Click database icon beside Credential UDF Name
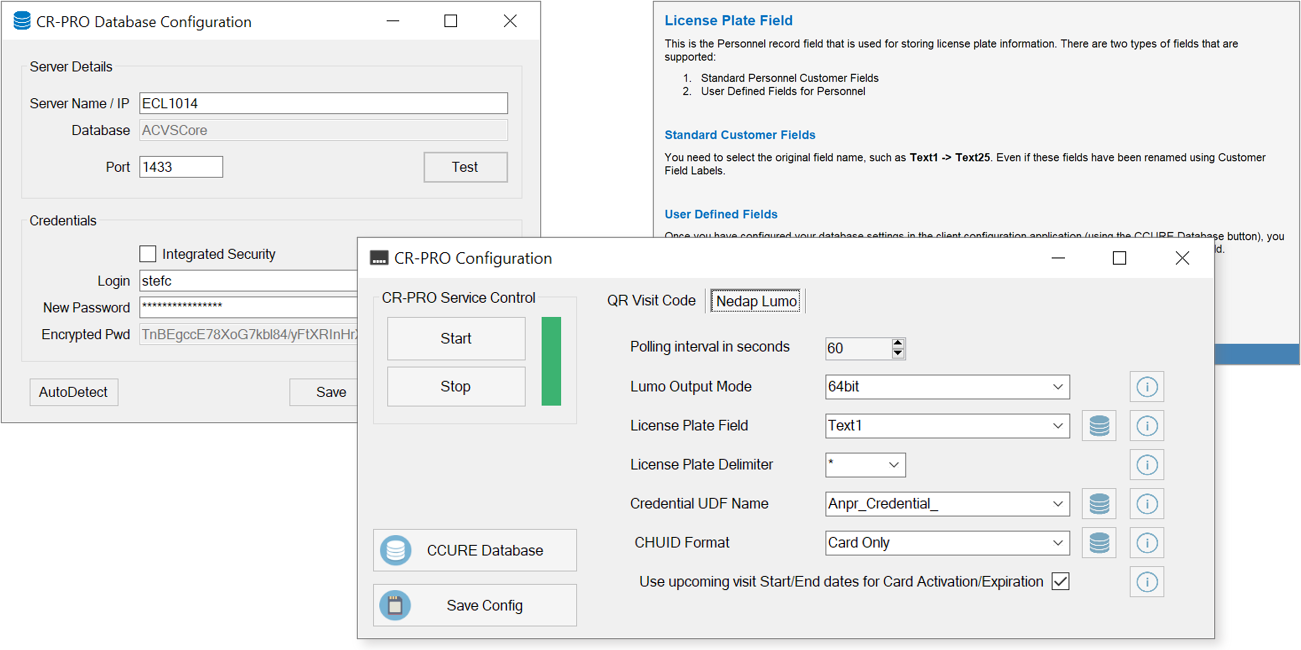1301x650 pixels. tap(1099, 504)
